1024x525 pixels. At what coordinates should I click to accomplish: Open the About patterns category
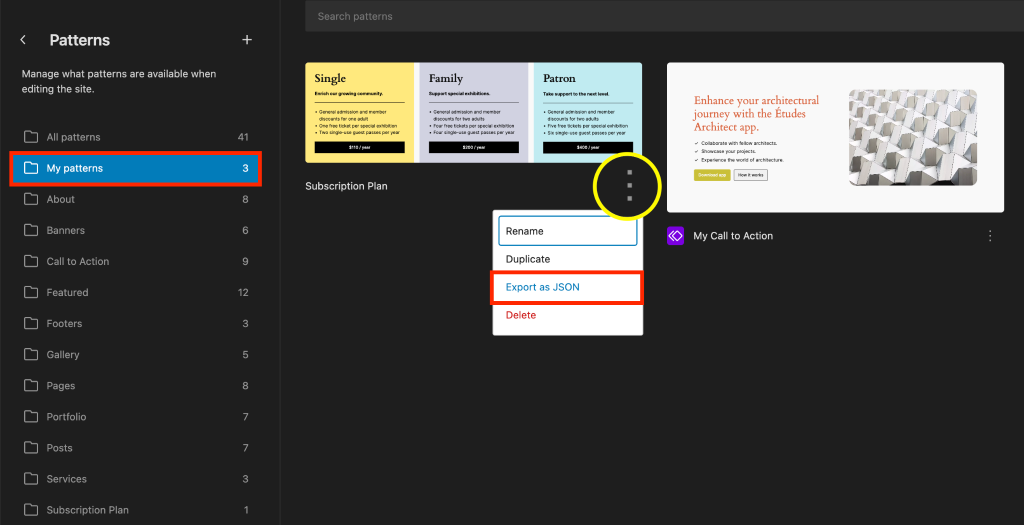point(136,199)
